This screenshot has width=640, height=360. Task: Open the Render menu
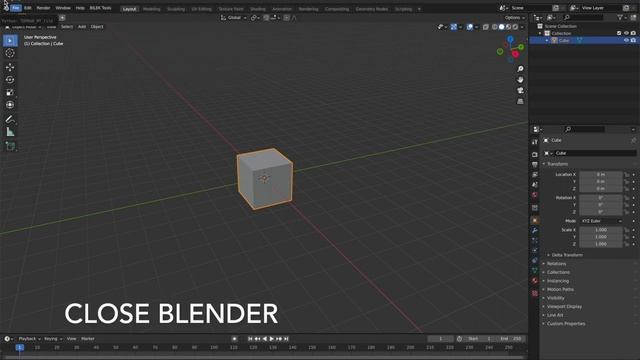click(x=43, y=8)
